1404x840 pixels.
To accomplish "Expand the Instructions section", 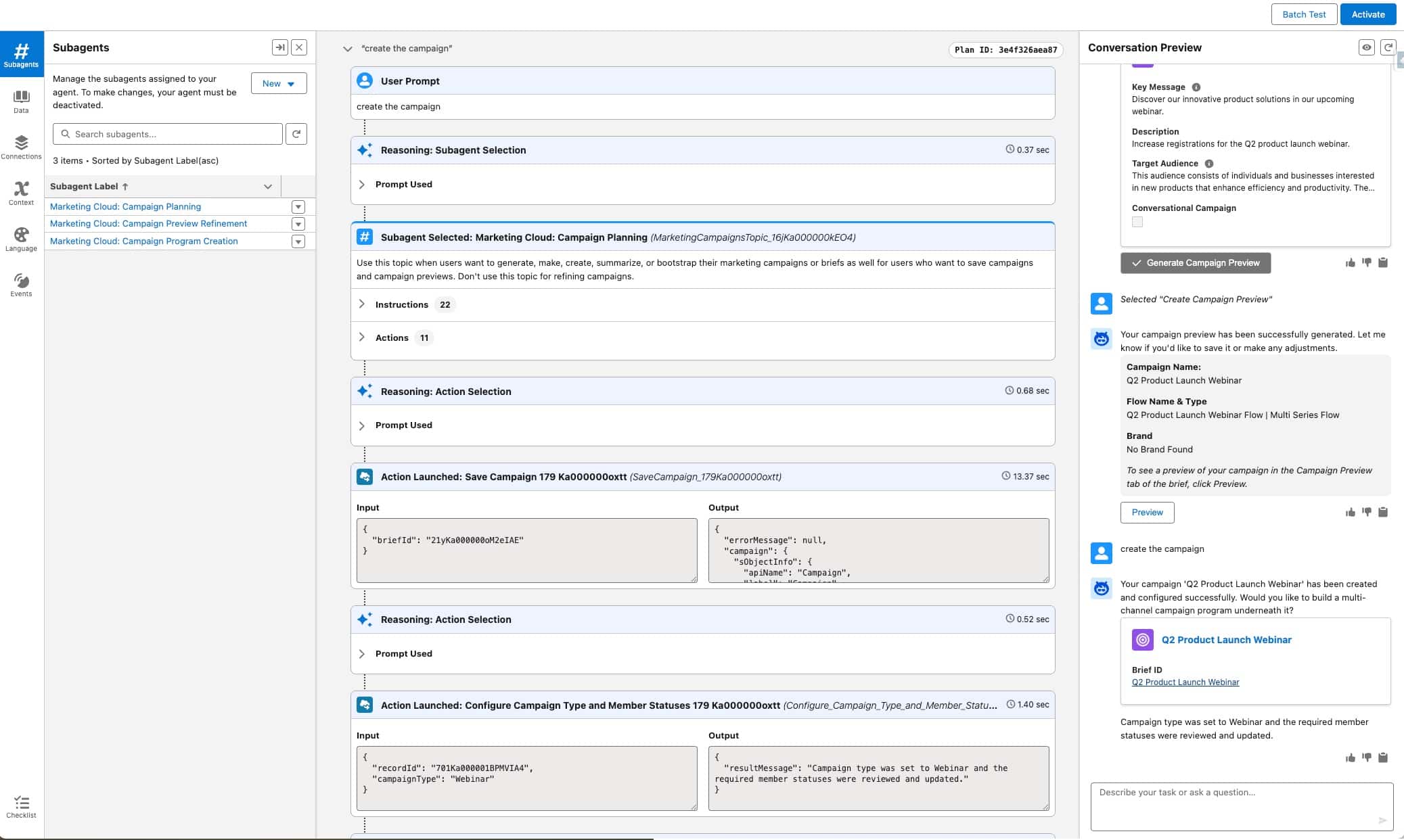I will coord(362,304).
